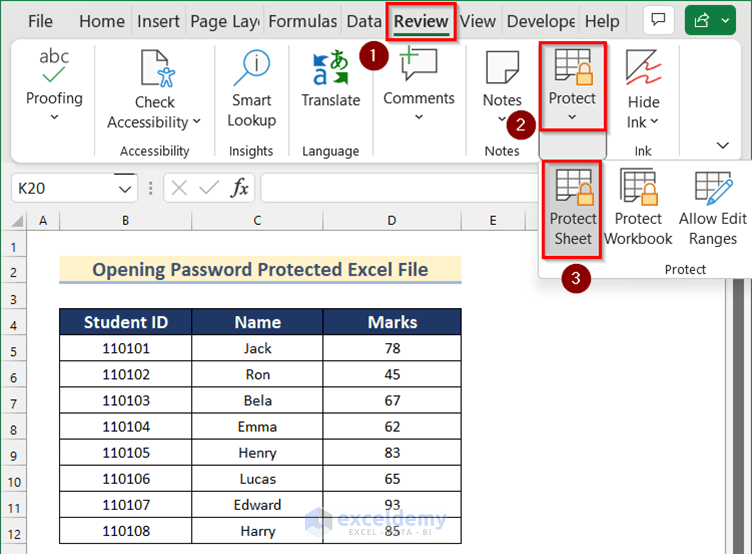Switch to the Developer tab
This screenshot has width=752, height=554.
pyautogui.click(x=540, y=21)
